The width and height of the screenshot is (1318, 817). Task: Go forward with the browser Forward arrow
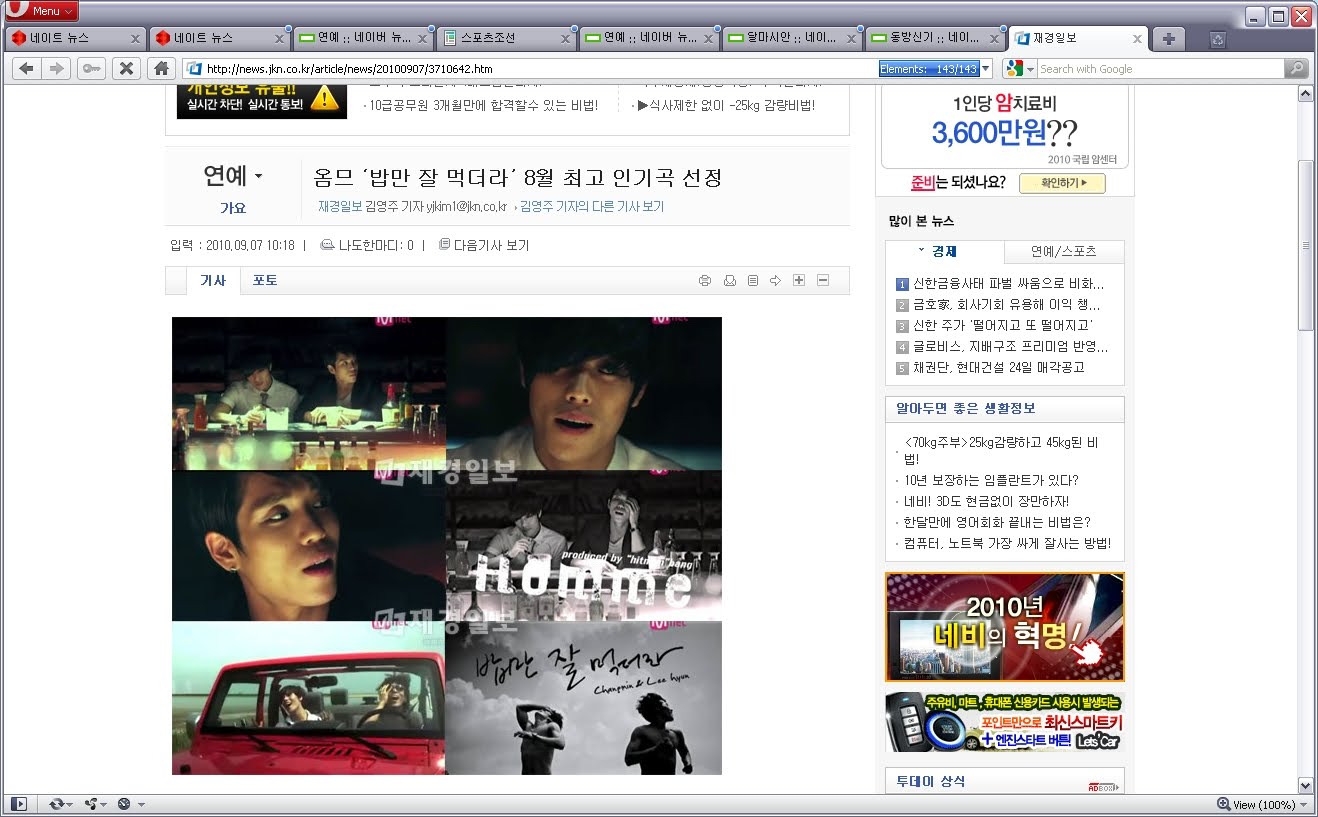coord(56,69)
